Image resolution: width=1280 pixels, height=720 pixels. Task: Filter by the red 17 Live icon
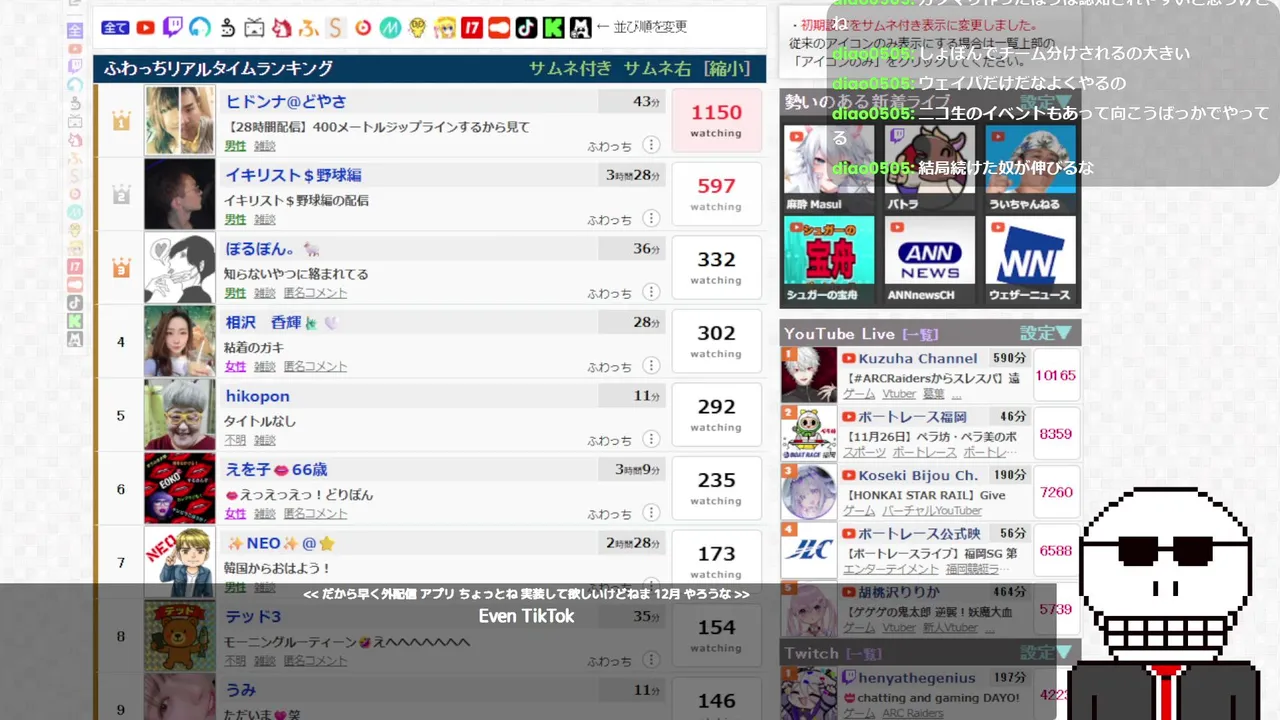(x=472, y=28)
